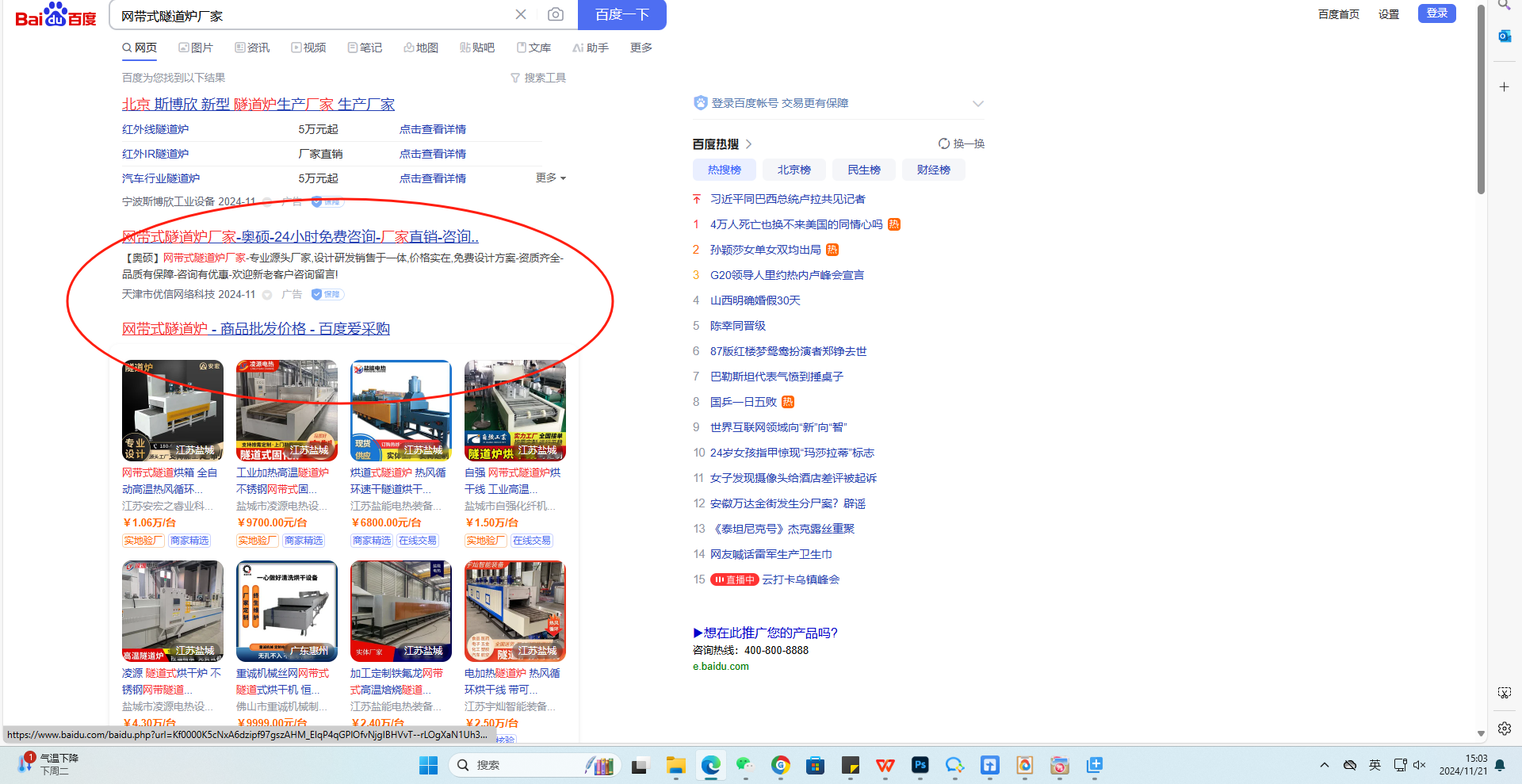Open the 网带式隧道炉厂家-奥硕 ad result
This screenshot has height=784, width=1522.
[x=300, y=236]
